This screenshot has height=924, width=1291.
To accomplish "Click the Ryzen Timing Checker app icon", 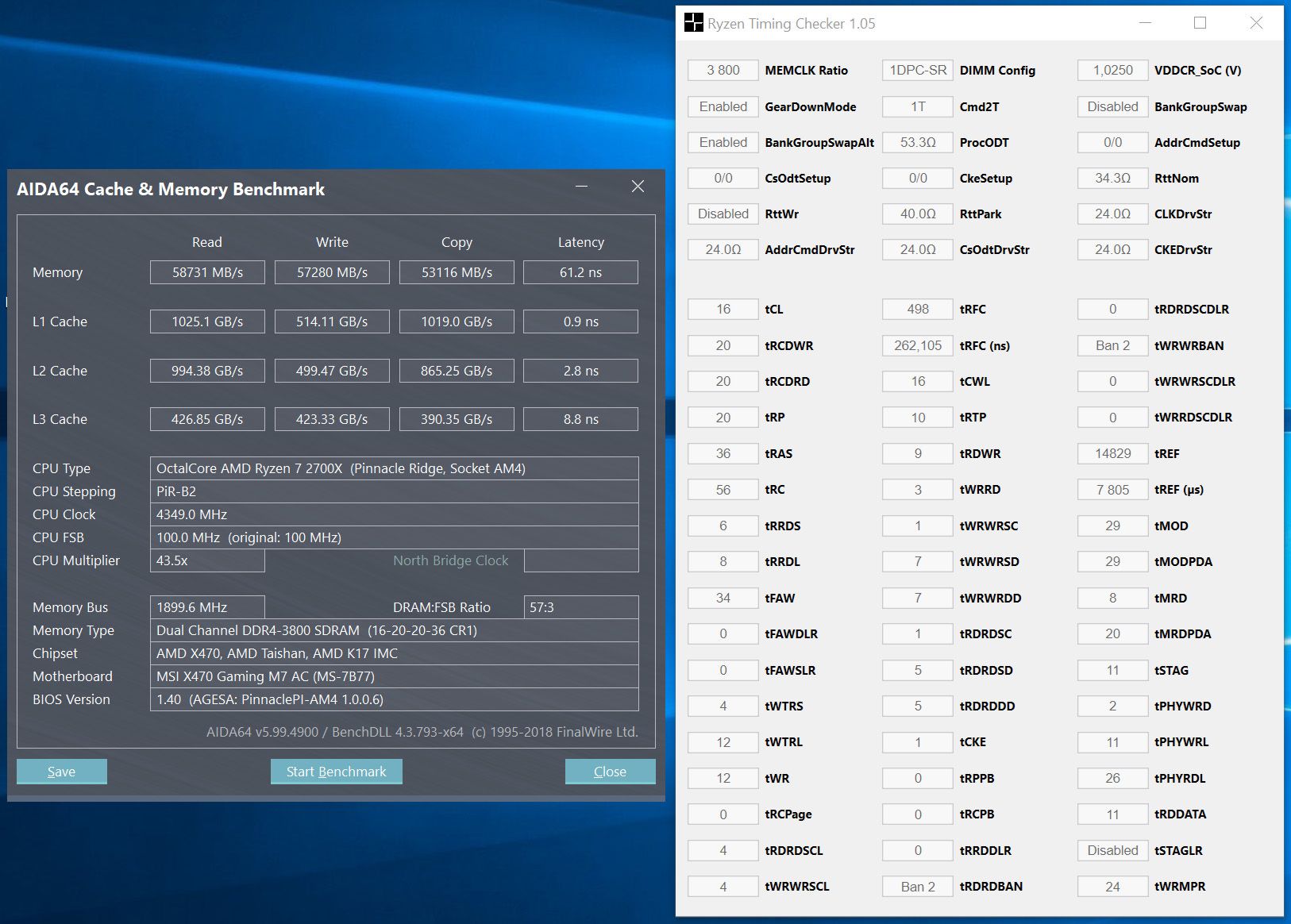I will (x=693, y=23).
